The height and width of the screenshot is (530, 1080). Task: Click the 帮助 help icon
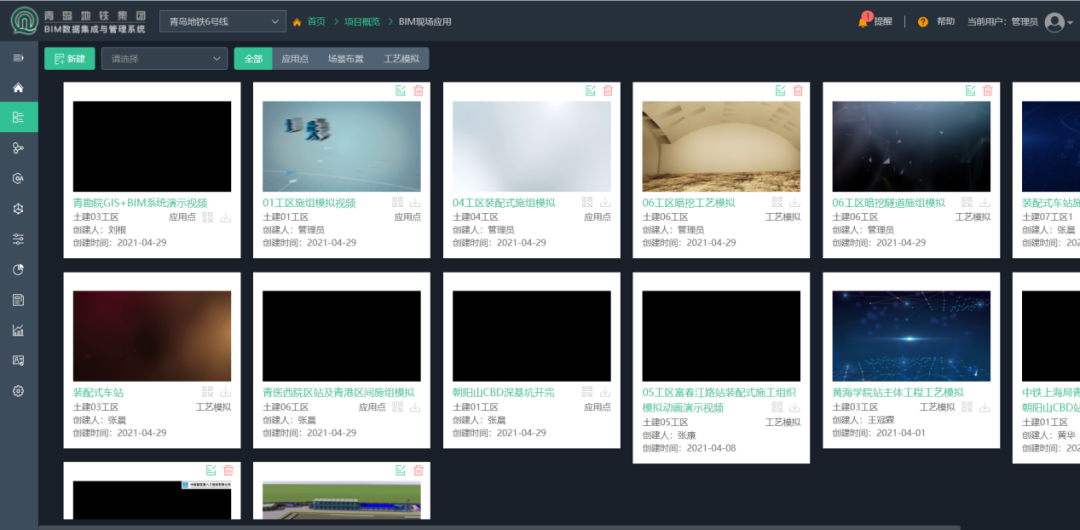(923, 22)
